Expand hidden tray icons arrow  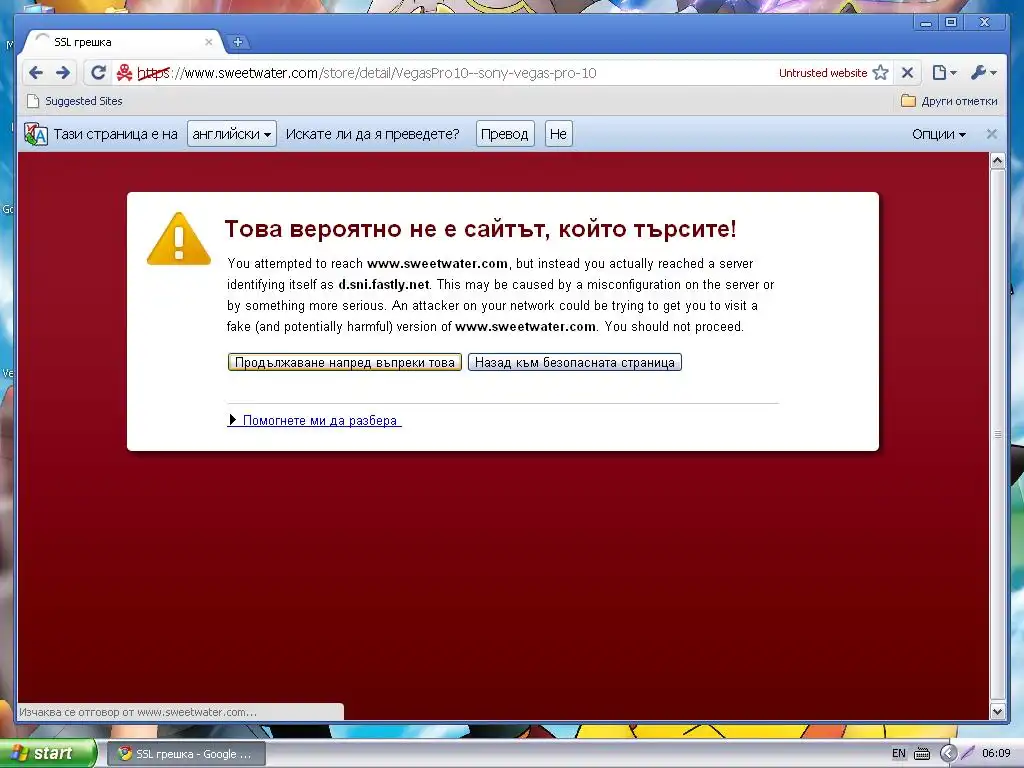coord(948,754)
